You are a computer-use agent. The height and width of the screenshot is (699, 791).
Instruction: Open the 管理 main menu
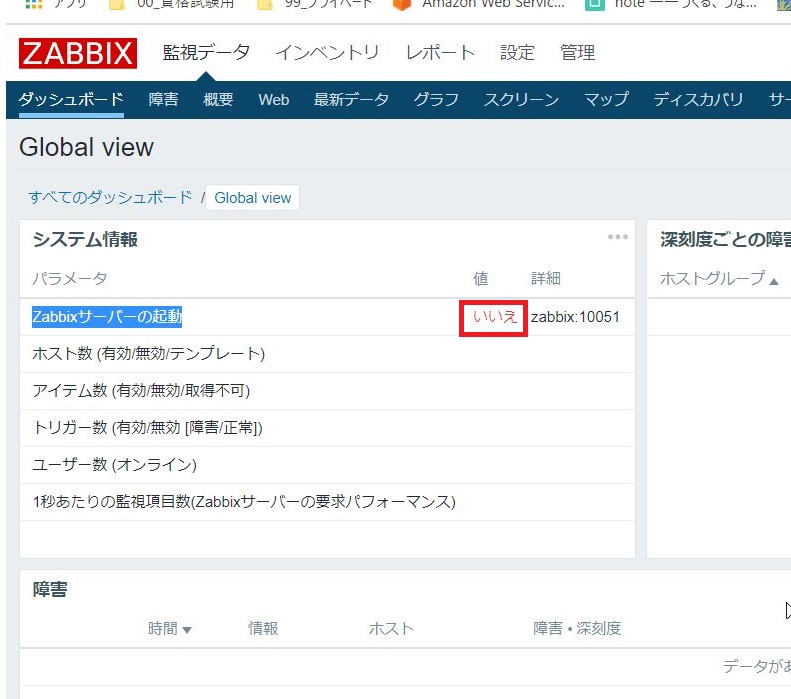coord(578,52)
